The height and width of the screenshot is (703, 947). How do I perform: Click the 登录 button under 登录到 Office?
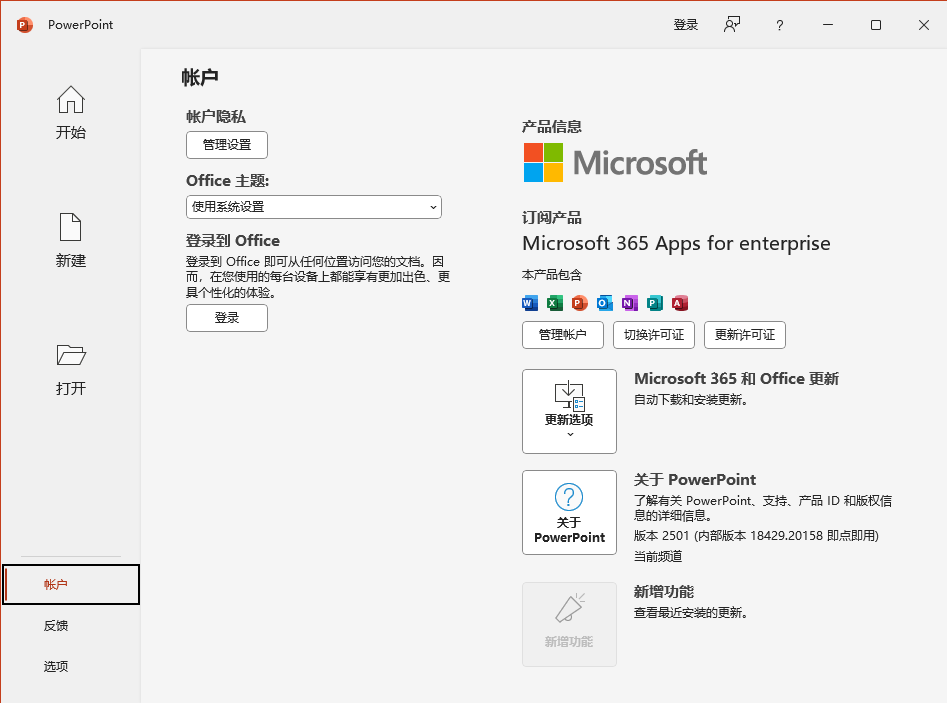227,318
